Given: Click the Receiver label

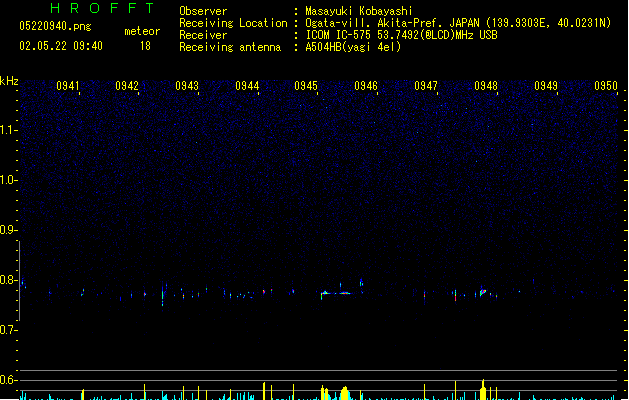Looking at the screenshot, I should coord(203,35).
